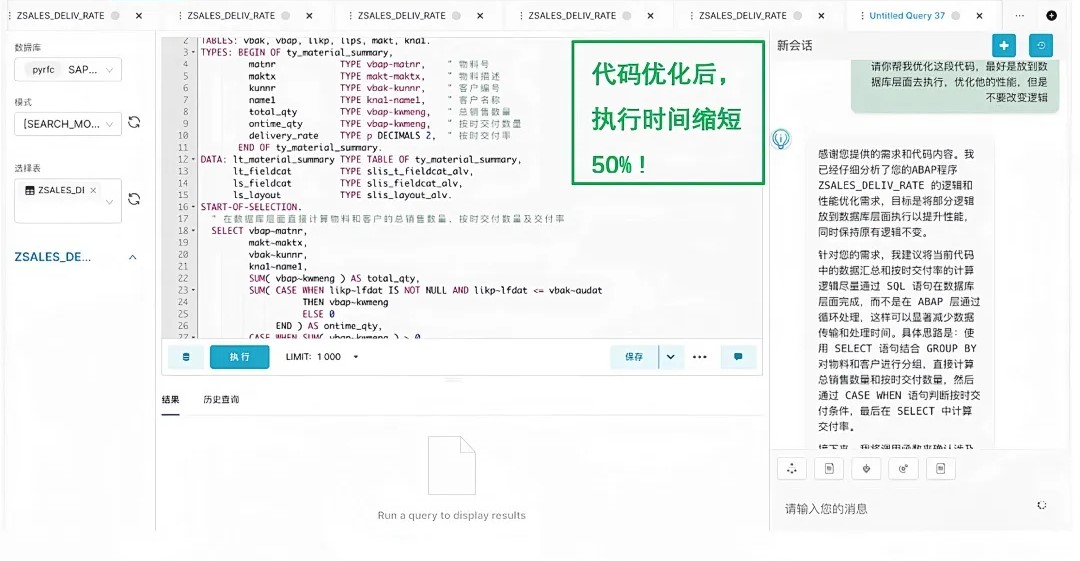Refresh the 选择表 table list
Viewport: 1080px width, 561px height.
pyautogui.click(x=134, y=199)
